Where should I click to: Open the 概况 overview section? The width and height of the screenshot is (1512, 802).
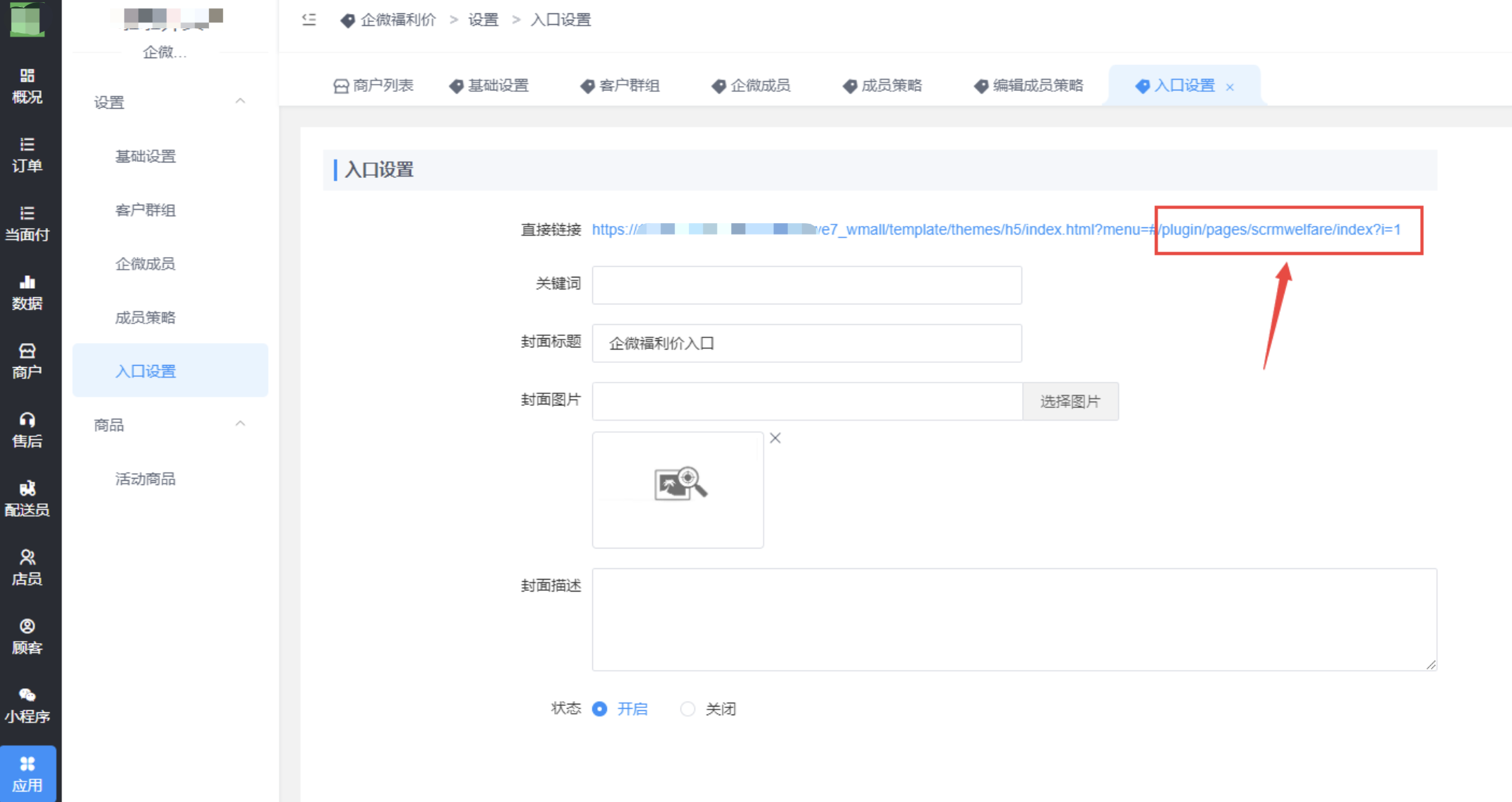tap(27, 86)
